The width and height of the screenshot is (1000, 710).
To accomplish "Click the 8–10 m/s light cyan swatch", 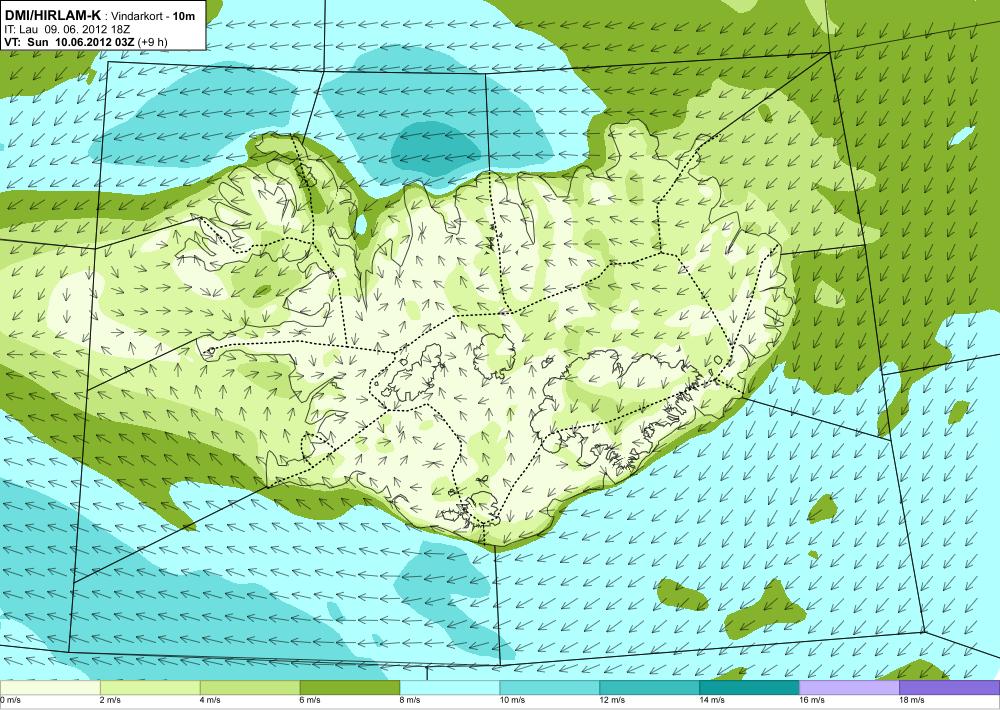I will tap(450, 688).
